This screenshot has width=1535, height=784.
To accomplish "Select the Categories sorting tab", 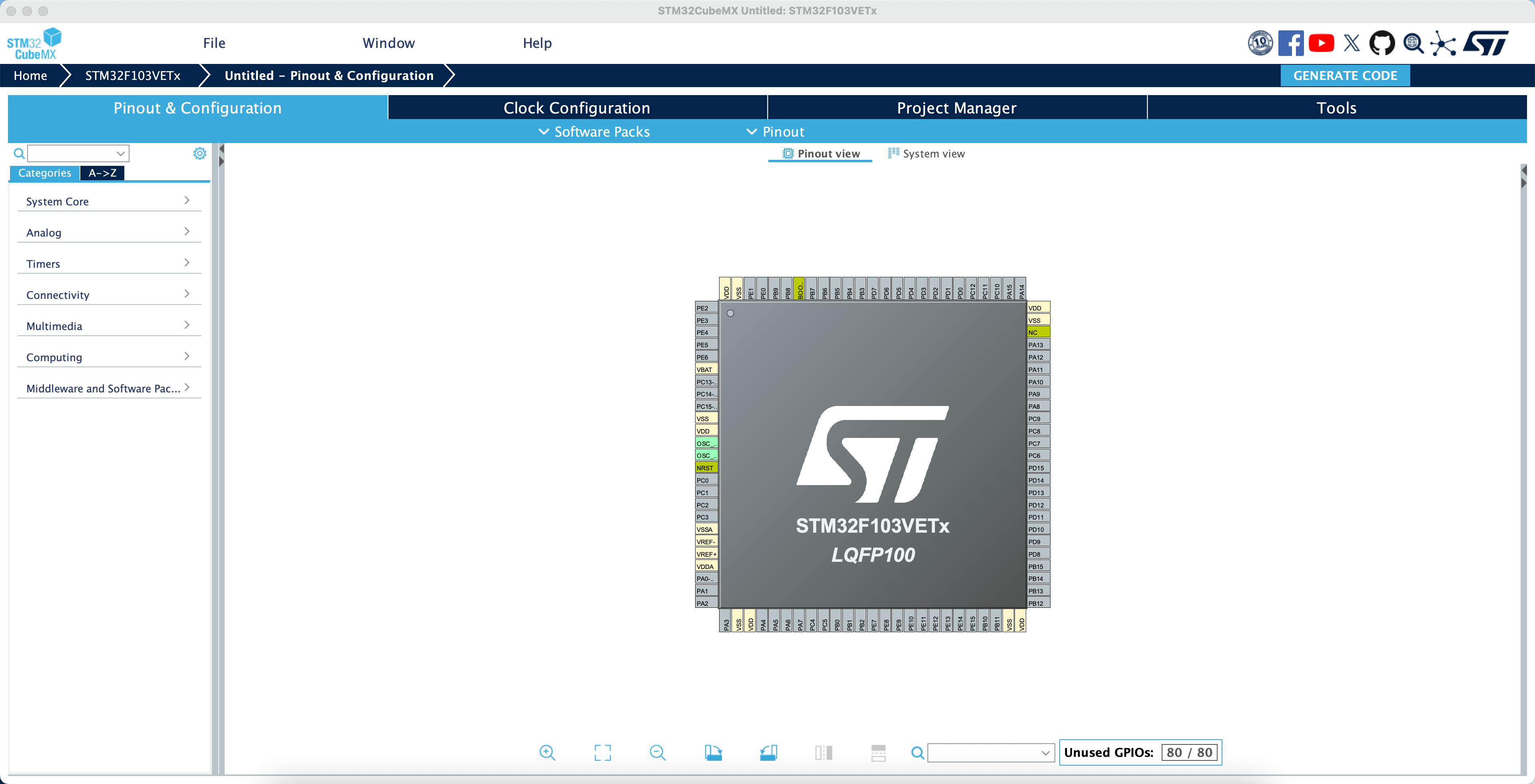I will click(45, 173).
